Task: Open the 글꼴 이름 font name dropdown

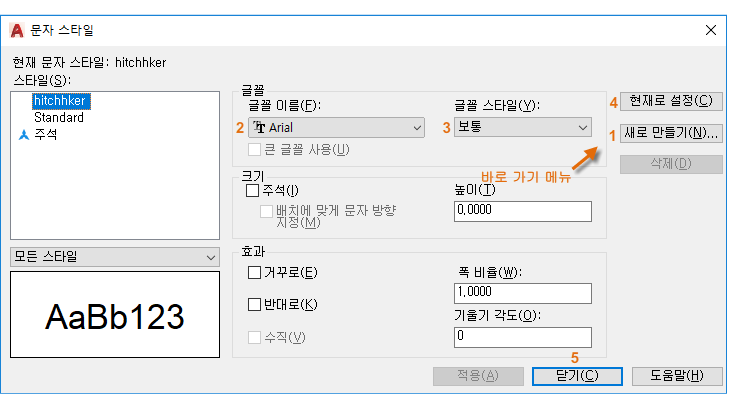Action: pyautogui.click(x=338, y=127)
